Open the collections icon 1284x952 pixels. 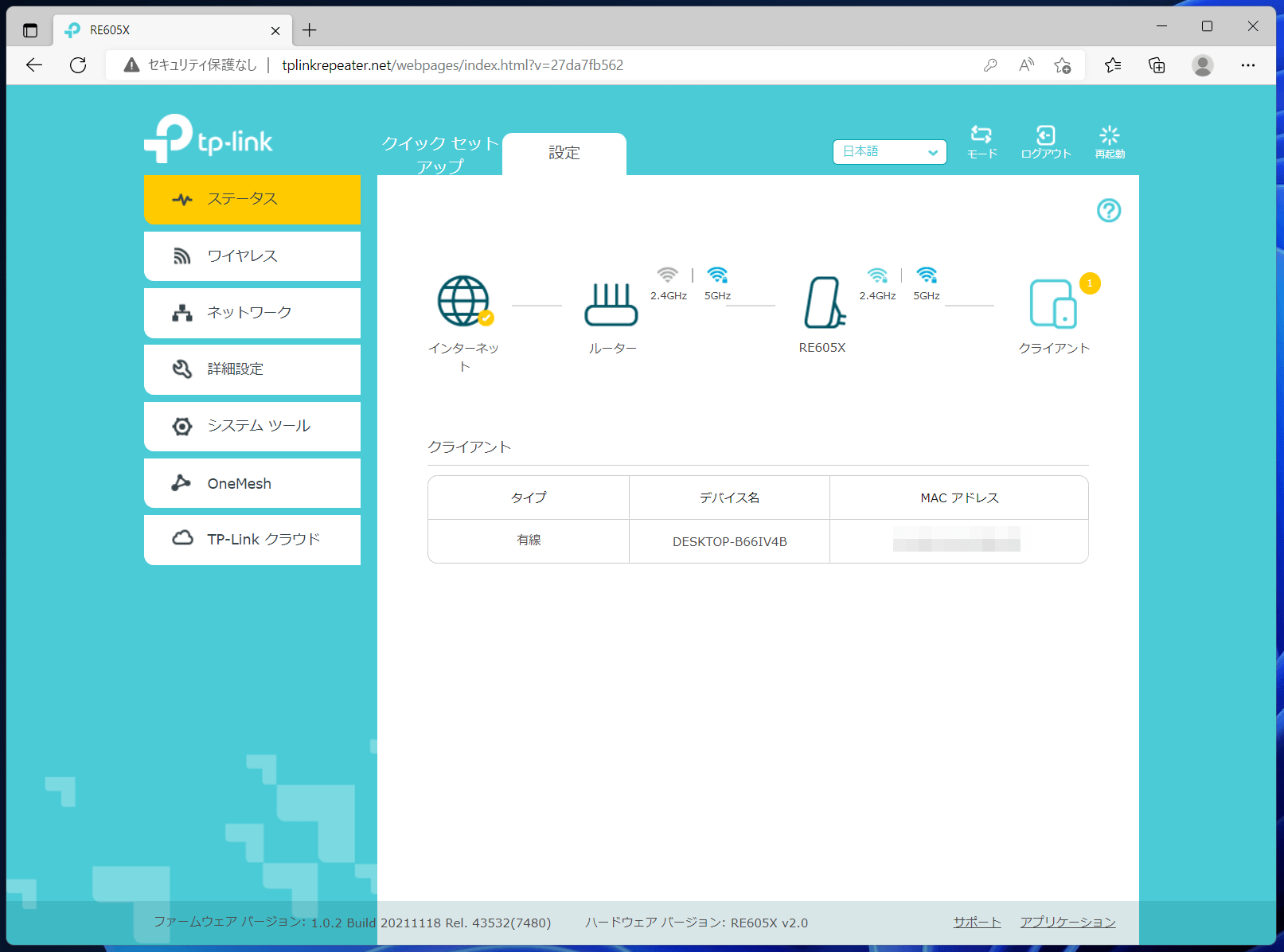click(x=1157, y=65)
